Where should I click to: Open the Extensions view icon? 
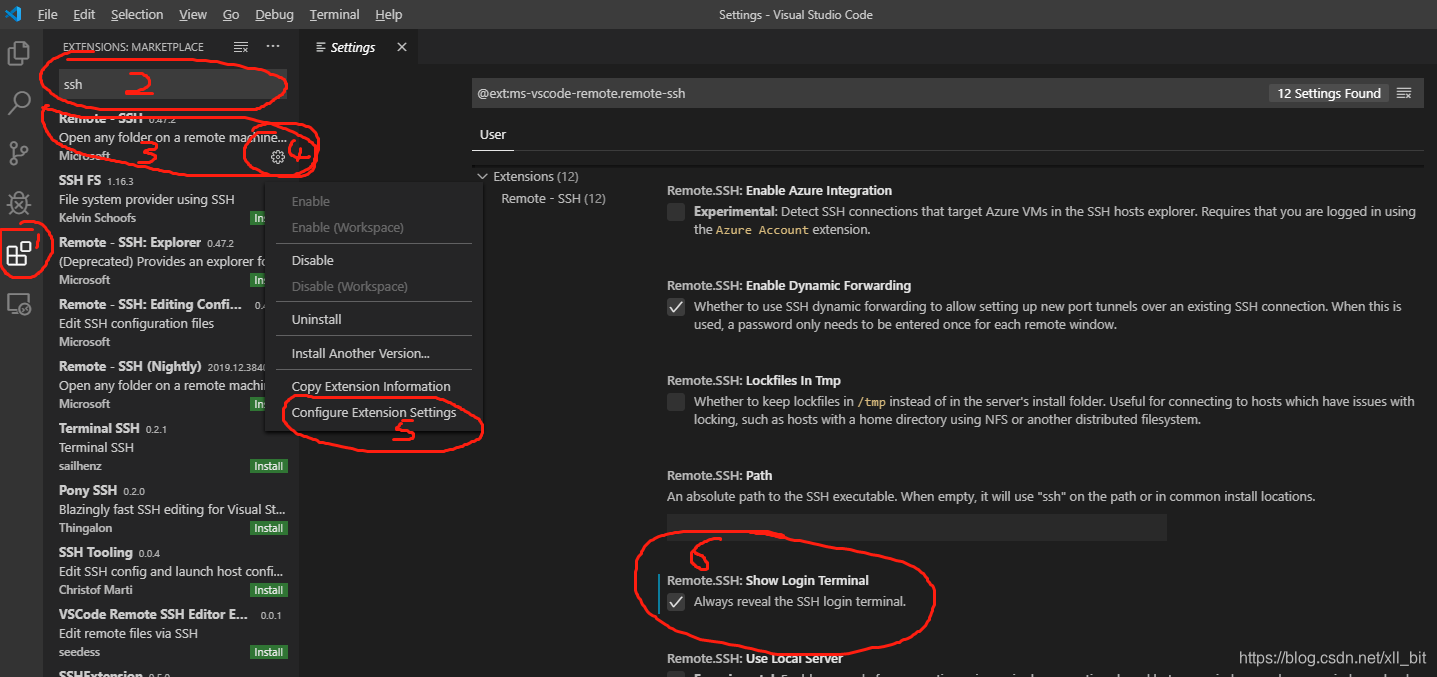18,253
